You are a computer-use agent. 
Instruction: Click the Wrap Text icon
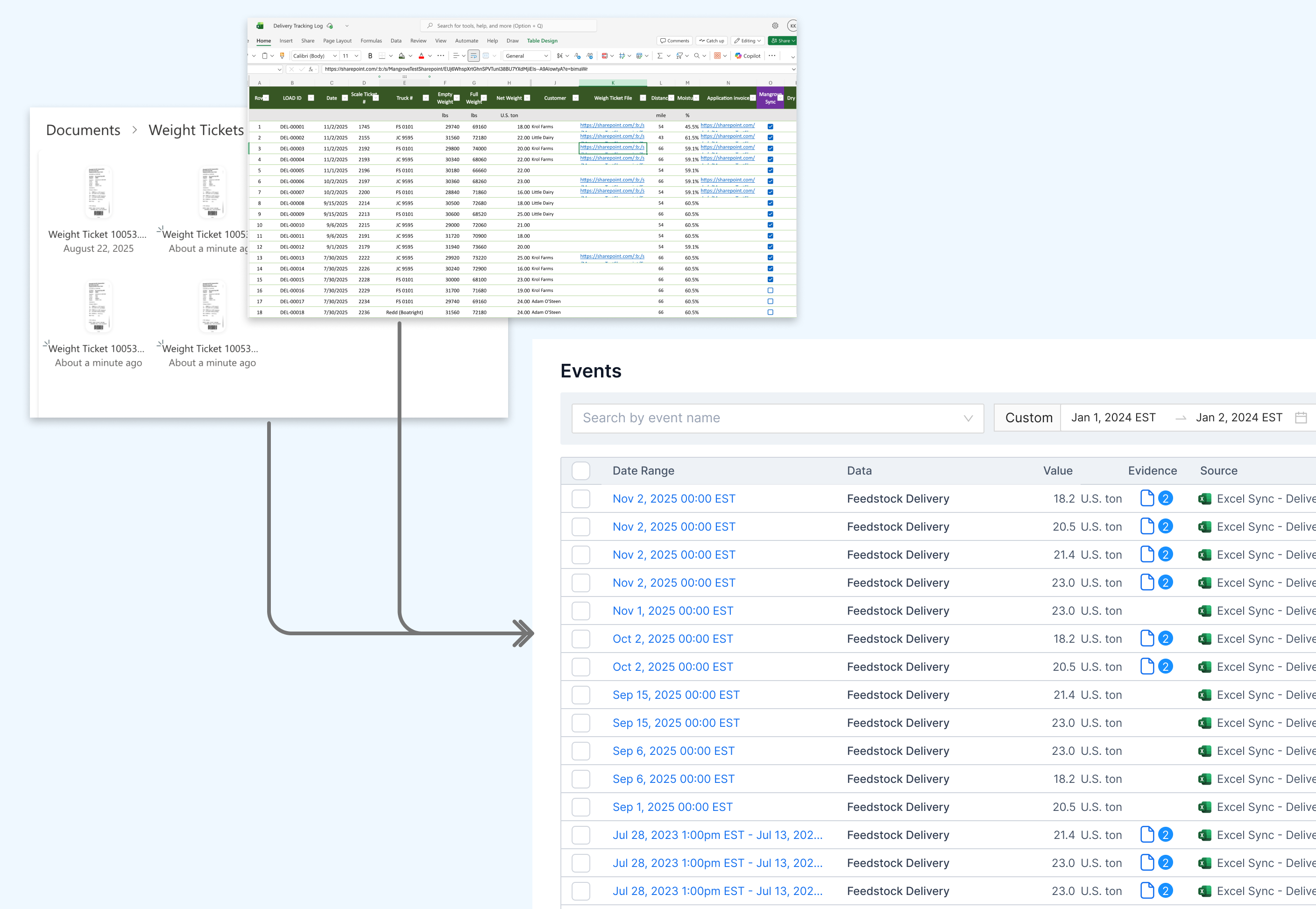474,56
